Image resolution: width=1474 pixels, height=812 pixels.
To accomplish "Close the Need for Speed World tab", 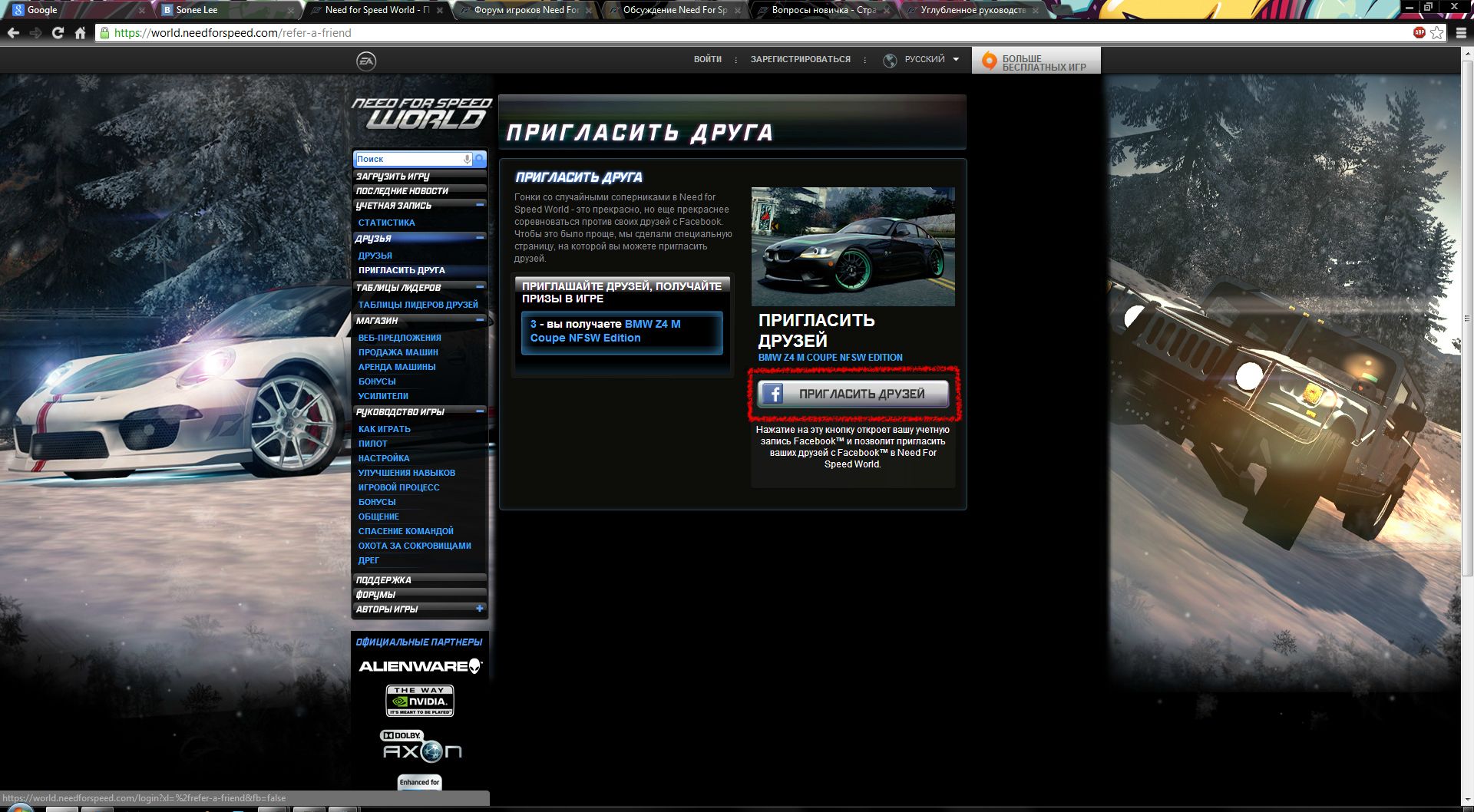I will 439,11.
